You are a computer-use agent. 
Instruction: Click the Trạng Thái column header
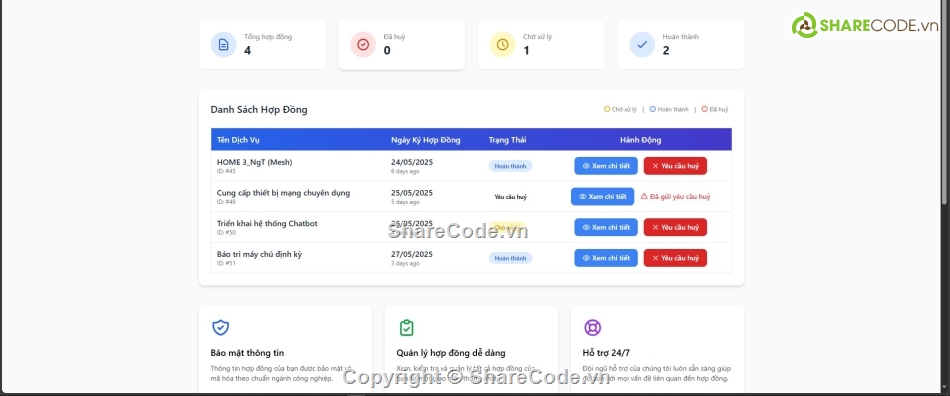pos(507,140)
